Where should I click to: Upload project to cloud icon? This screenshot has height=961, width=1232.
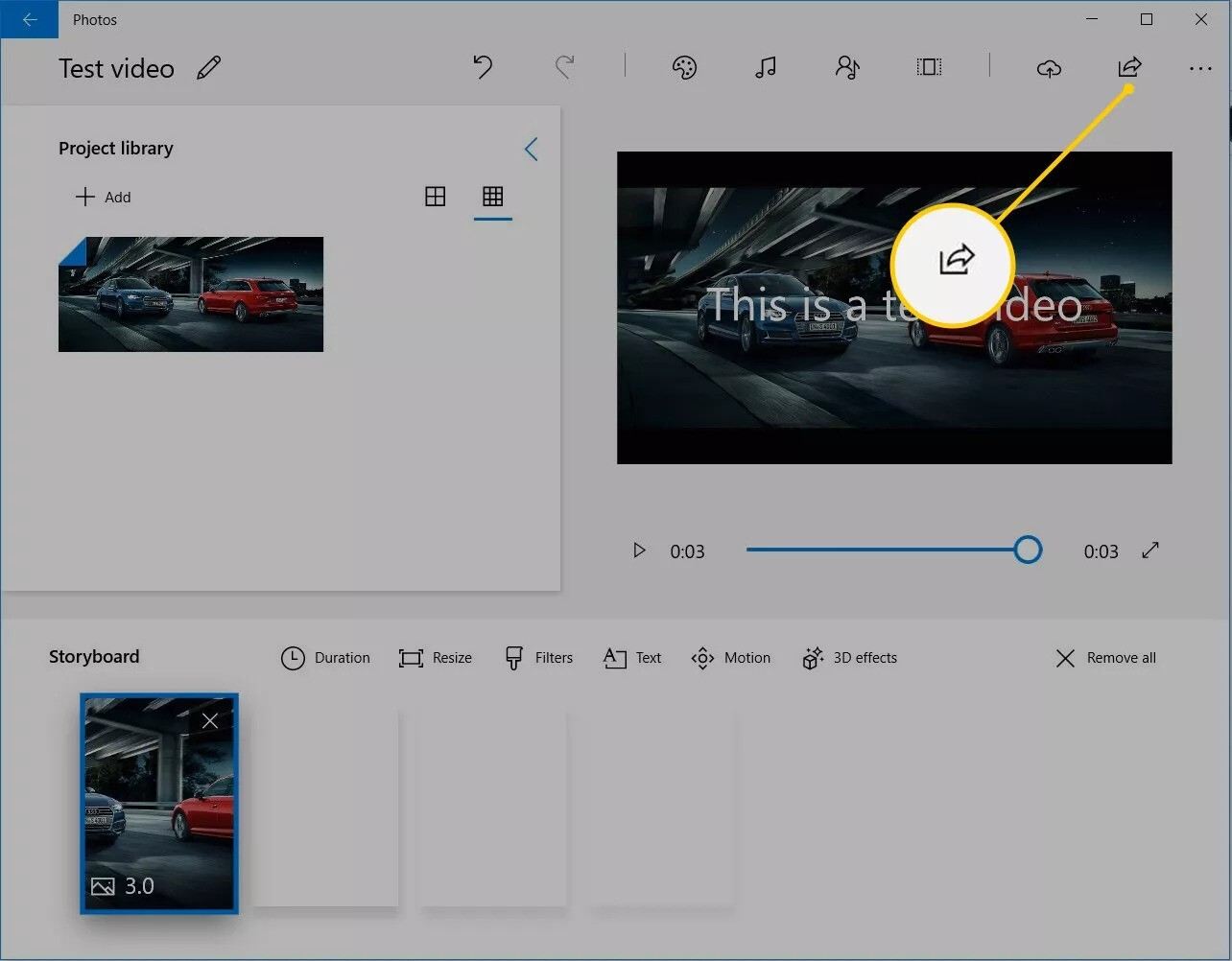tap(1049, 68)
